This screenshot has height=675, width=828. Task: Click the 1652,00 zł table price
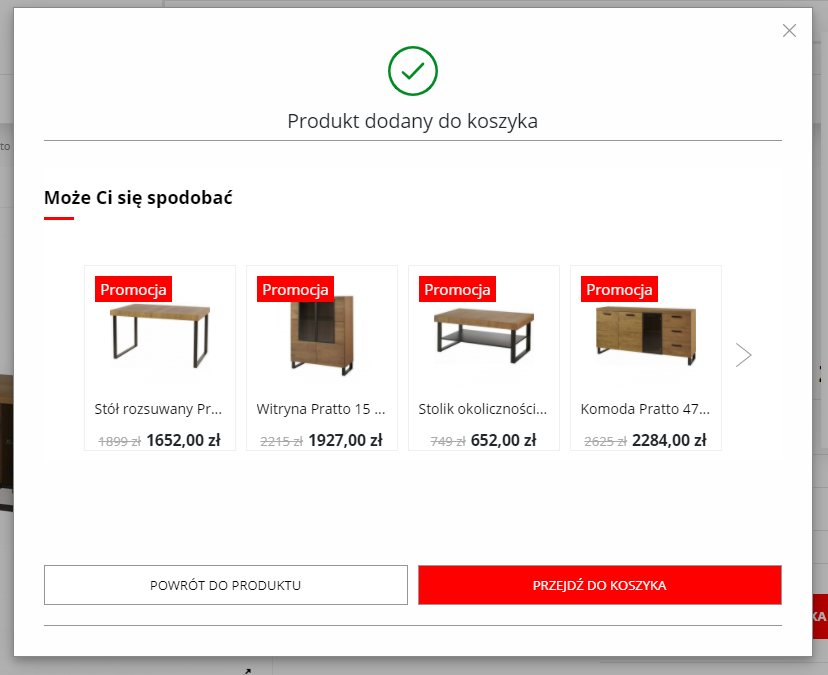pyautogui.click(x=183, y=439)
